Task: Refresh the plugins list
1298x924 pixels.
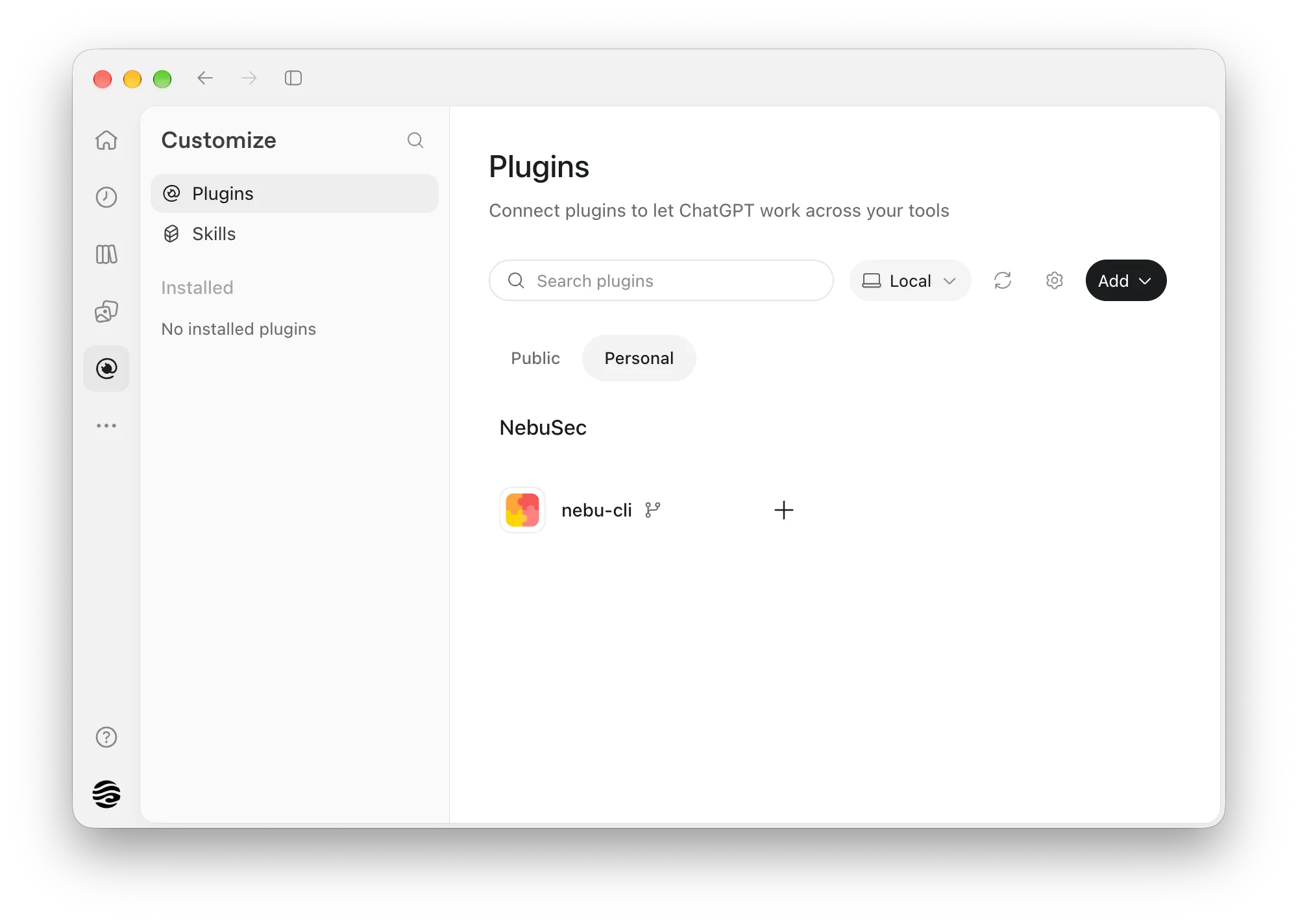Action: tap(1003, 280)
